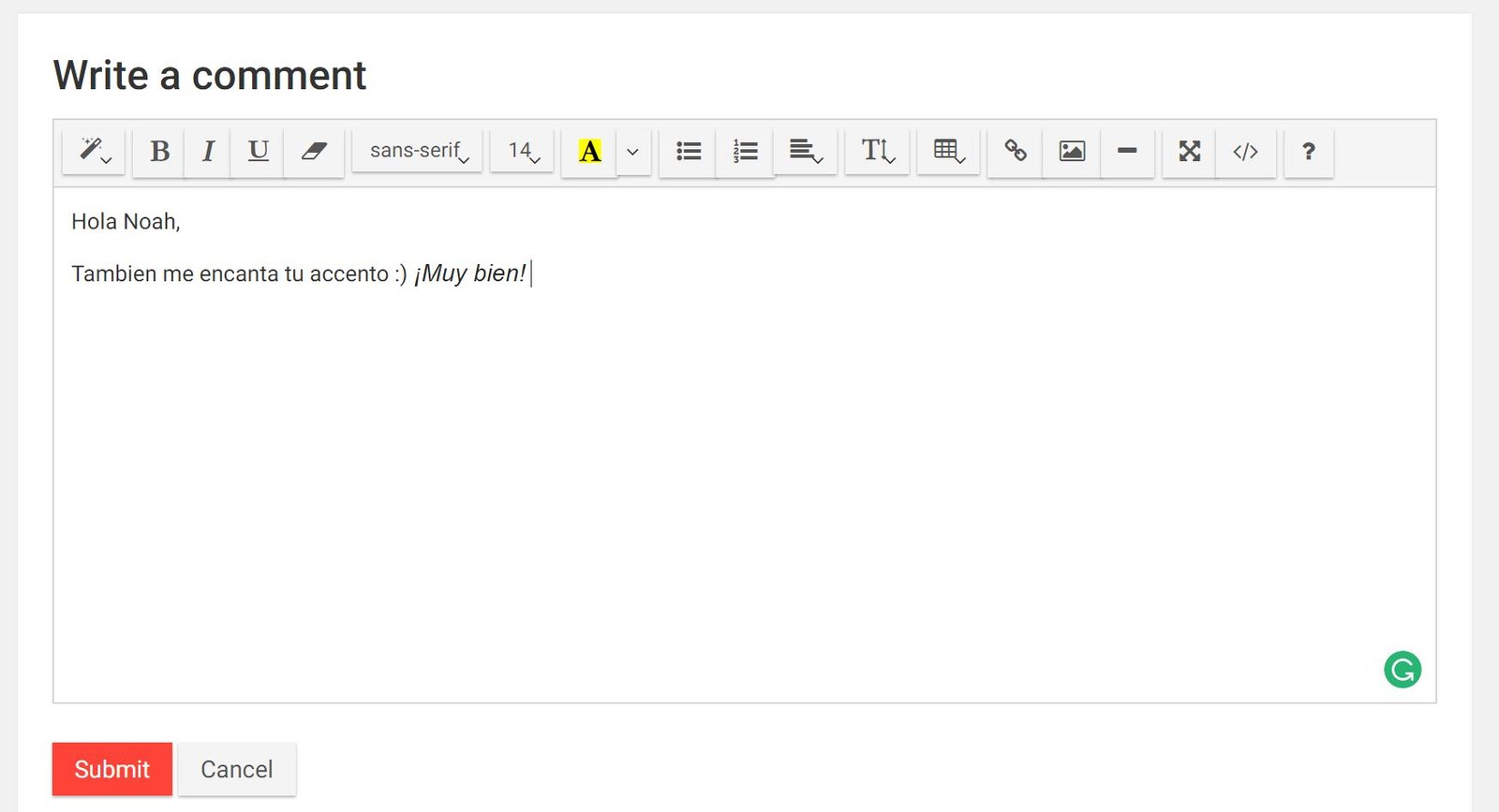Expand the text color options arrow
Image resolution: width=1499 pixels, height=812 pixels.
pos(633,151)
